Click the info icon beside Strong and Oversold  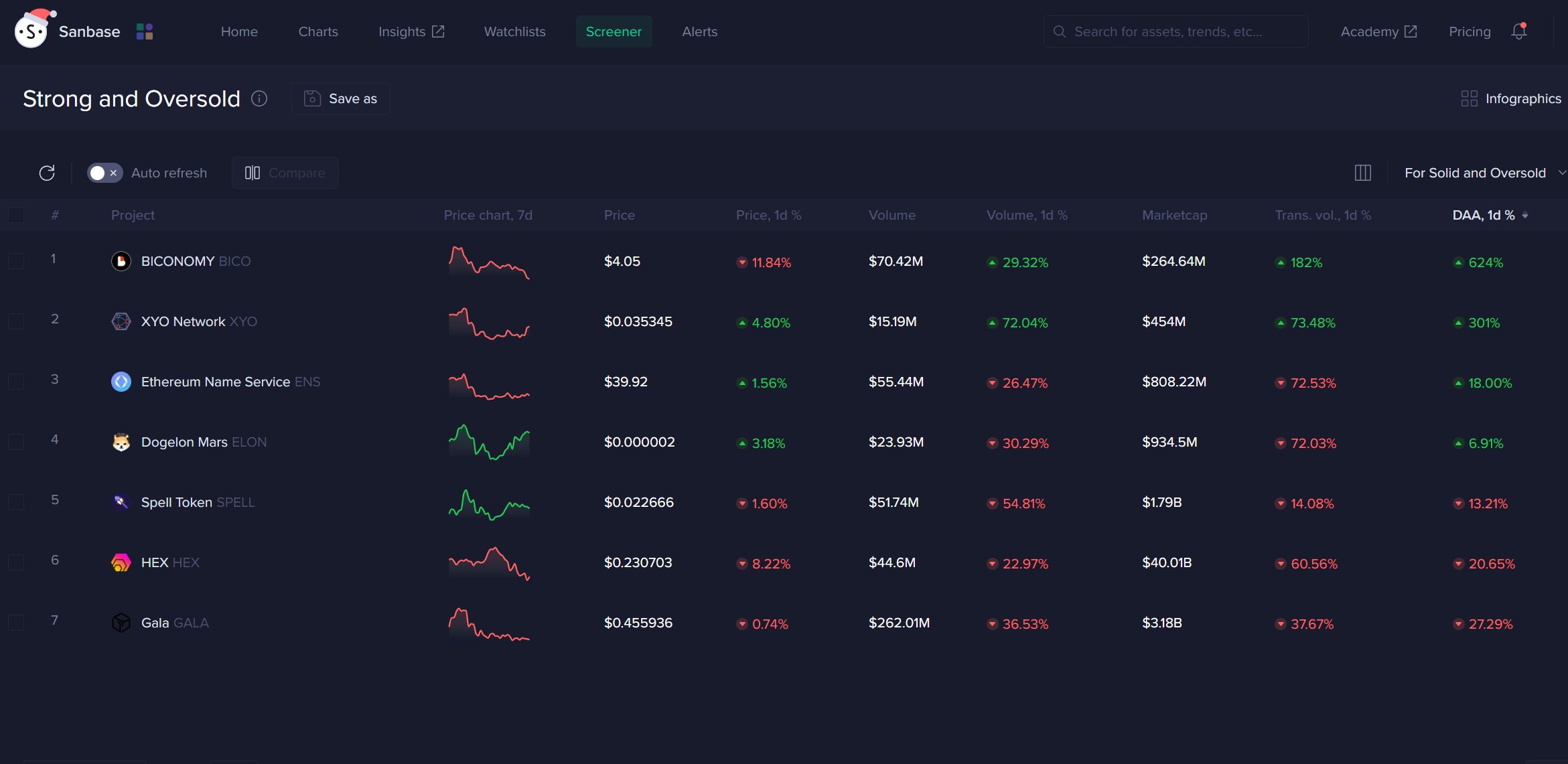click(x=259, y=98)
